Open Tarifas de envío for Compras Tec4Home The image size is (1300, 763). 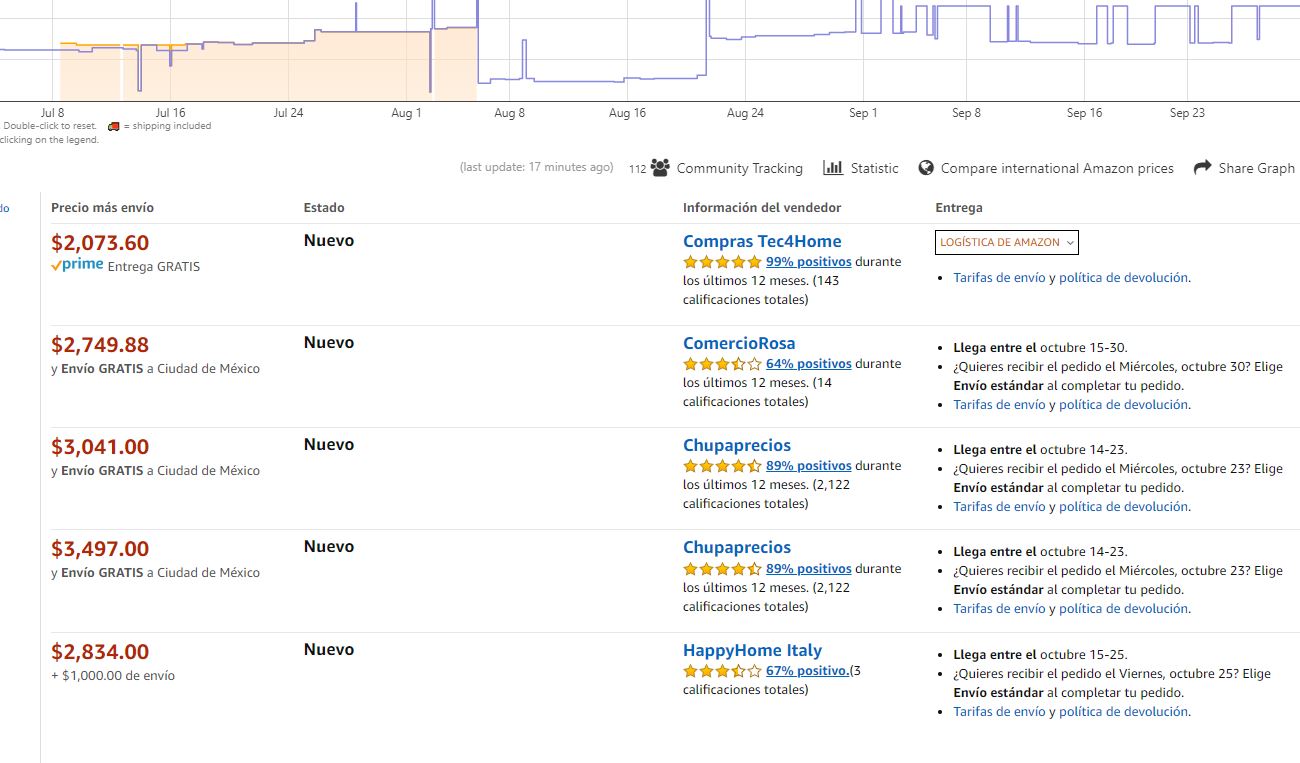pyautogui.click(x=999, y=278)
